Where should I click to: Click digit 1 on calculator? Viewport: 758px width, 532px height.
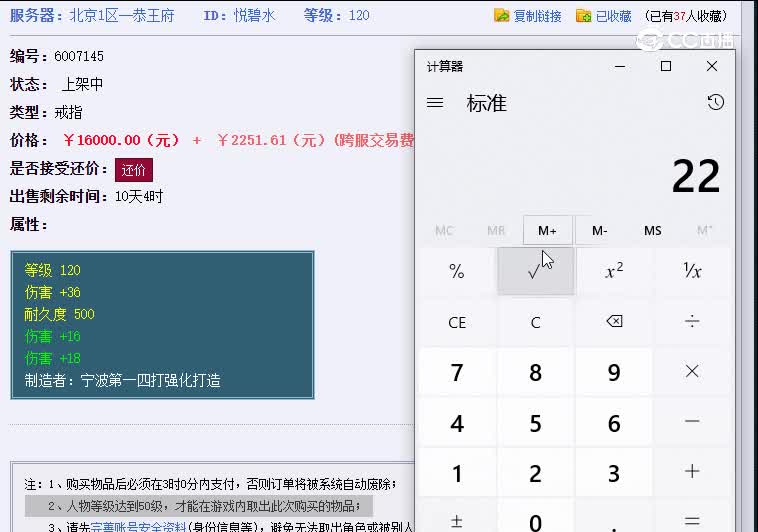coord(457,473)
